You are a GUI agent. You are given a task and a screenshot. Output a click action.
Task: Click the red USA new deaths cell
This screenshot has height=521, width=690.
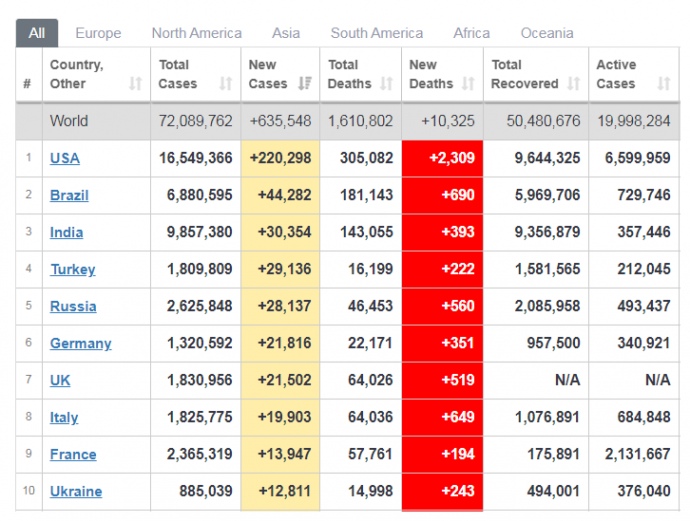pos(442,158)
